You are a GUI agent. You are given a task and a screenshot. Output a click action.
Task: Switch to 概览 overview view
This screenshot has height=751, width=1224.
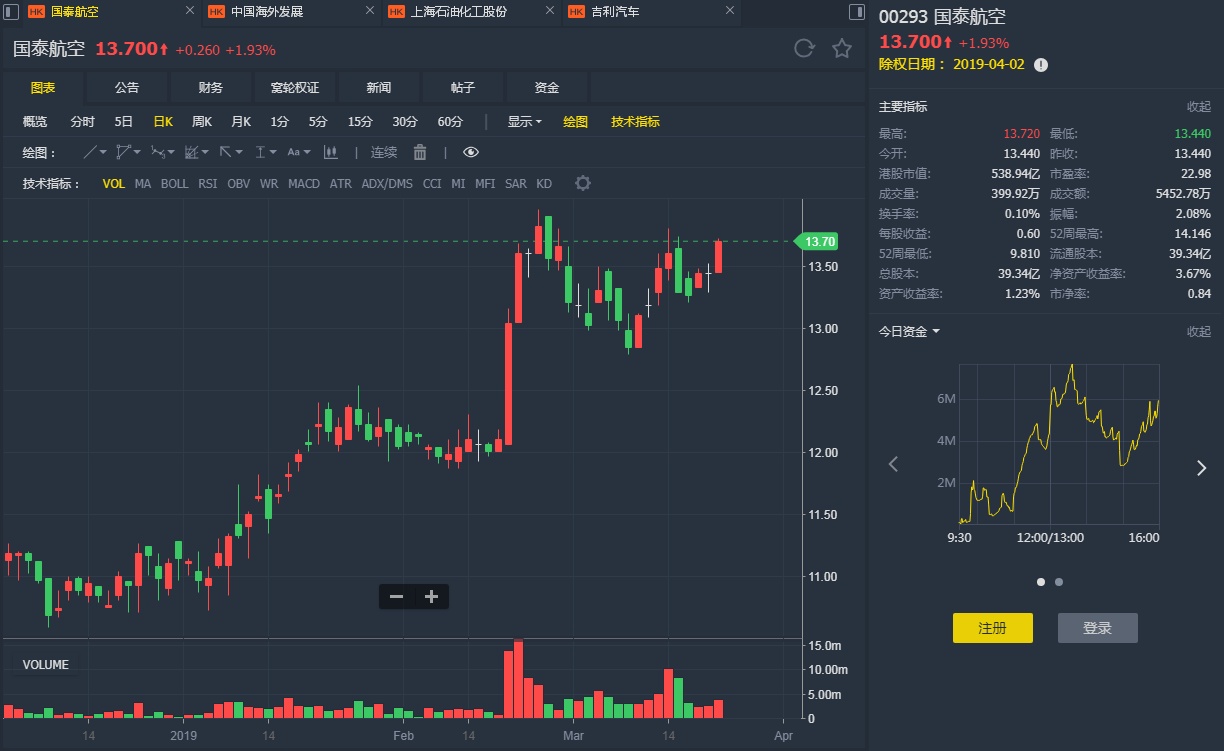pyautogui.click(x=35, y=122)
